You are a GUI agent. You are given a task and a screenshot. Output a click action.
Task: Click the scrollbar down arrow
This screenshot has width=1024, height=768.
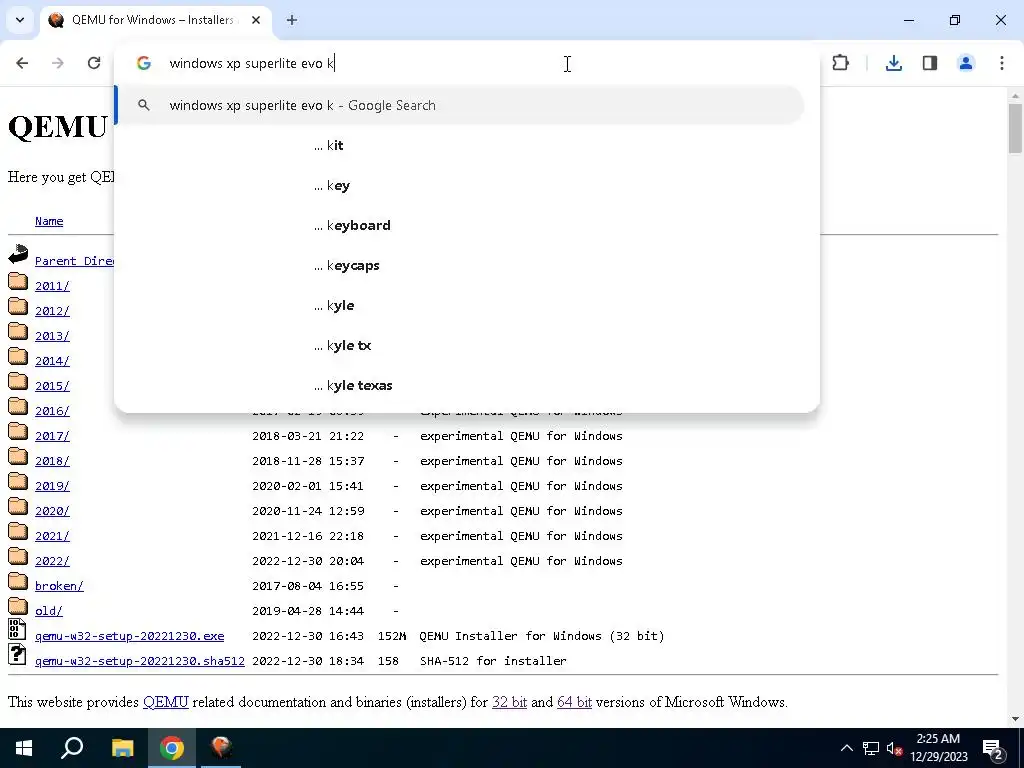pyautogui.click(x=1015, y=720)
